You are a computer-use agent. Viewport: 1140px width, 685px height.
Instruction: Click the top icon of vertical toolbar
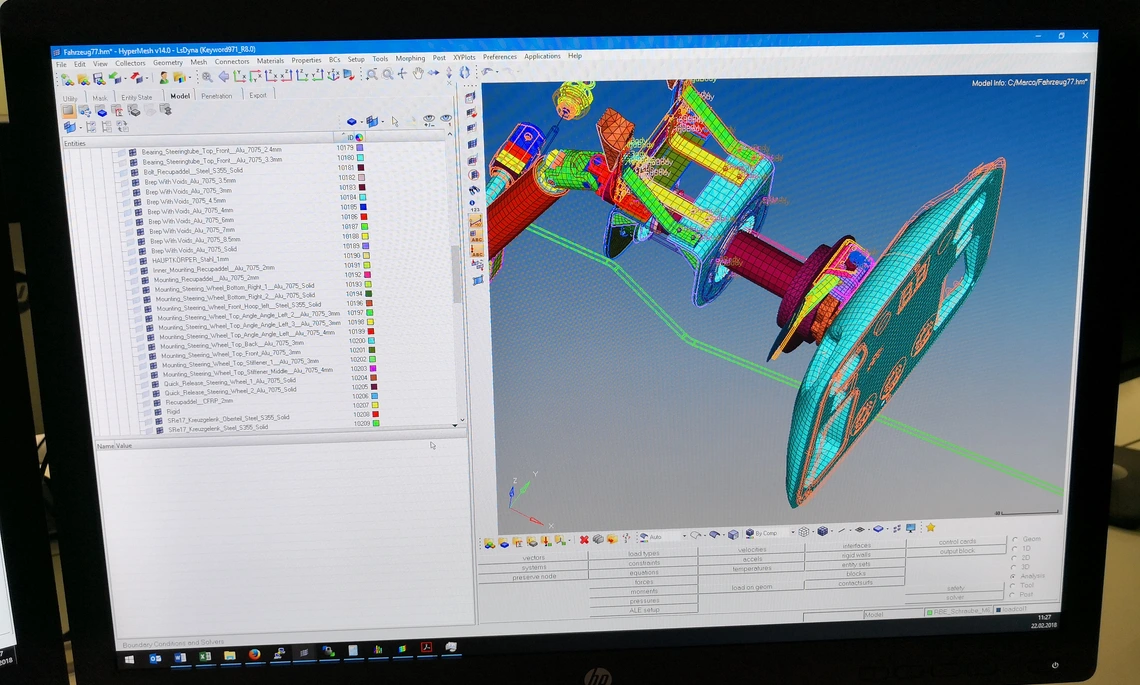point(470,97)
